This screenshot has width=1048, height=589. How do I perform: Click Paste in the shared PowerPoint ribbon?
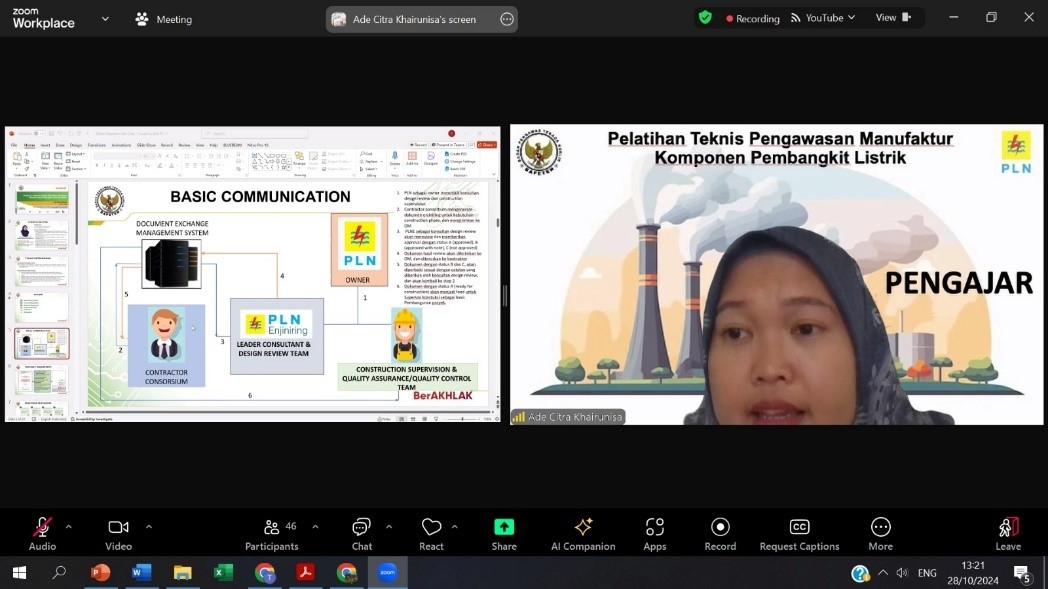pos(17,160)
